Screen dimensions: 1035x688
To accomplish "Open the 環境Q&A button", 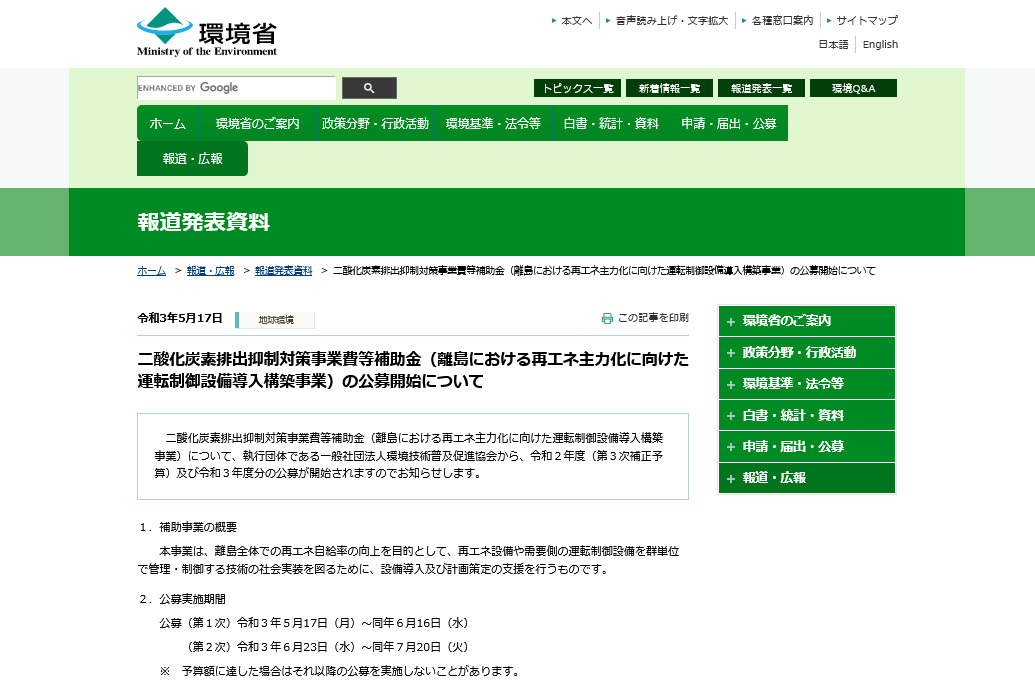I will [853, 88].
